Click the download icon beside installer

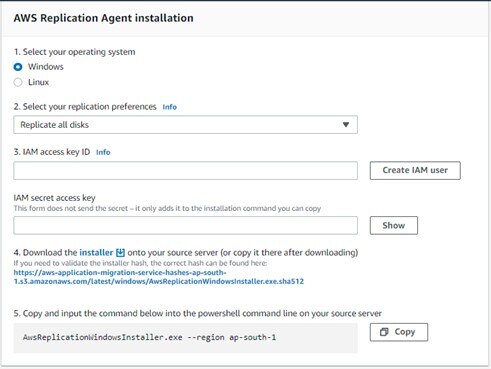point(120,253)
